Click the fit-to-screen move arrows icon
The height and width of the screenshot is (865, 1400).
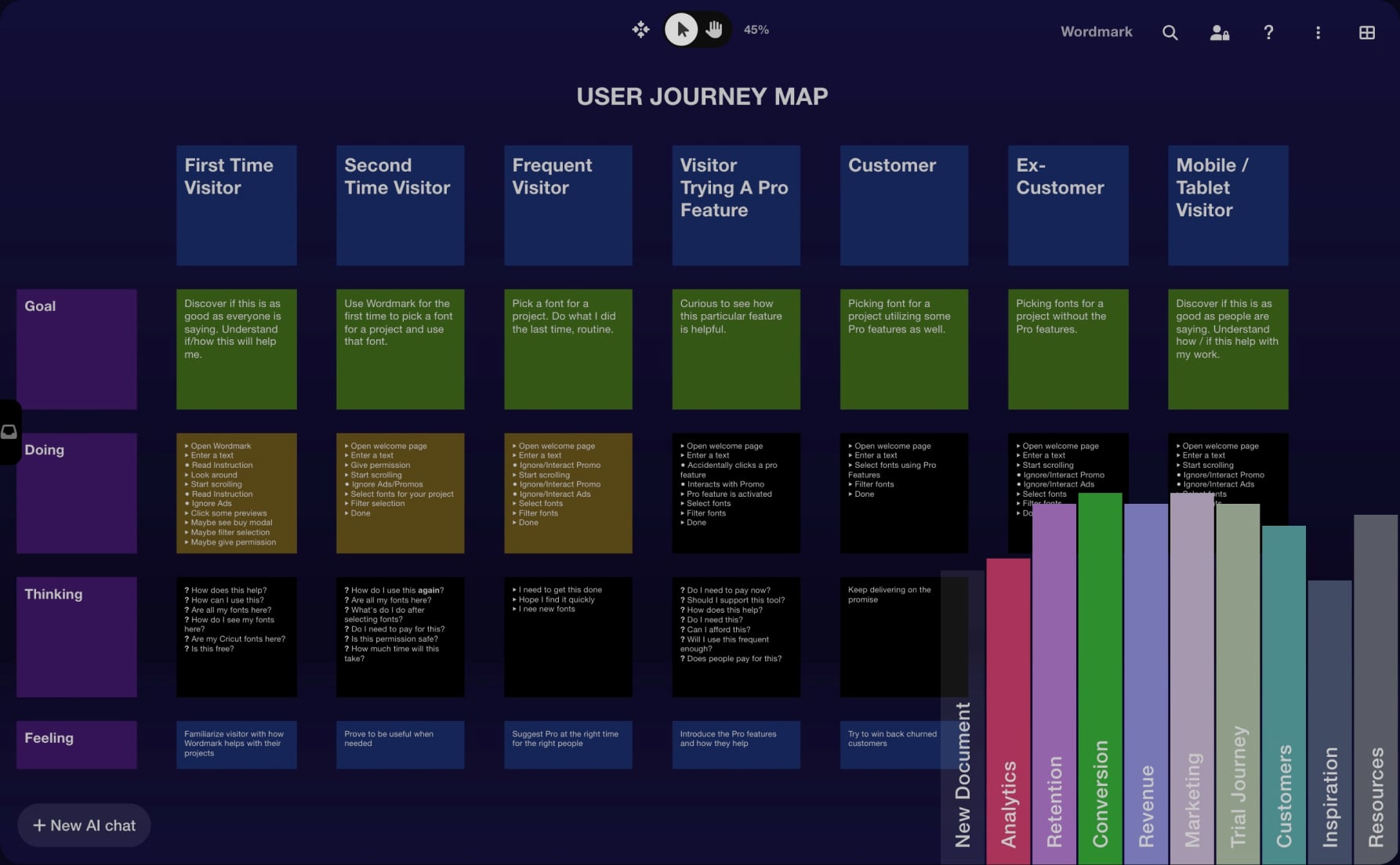[640, 30]
